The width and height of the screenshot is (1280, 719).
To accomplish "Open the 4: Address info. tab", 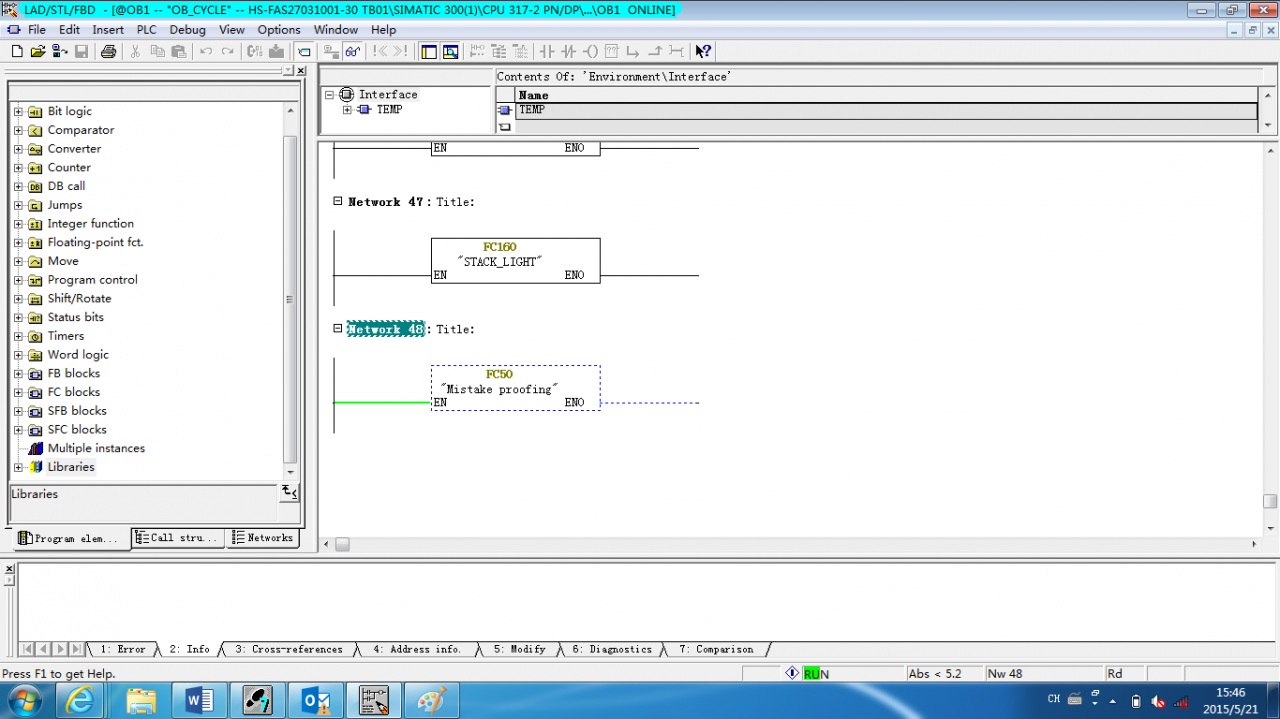I will click(417, 649).
